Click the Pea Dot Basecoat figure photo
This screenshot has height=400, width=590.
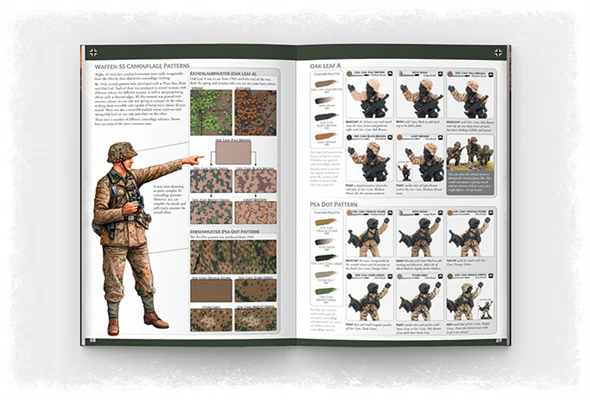point(370,237)
